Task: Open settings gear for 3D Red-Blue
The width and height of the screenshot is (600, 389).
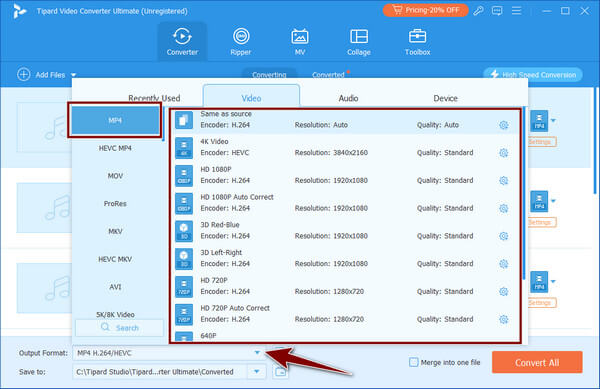Action: pyautogui.click(x=504, y=236)
